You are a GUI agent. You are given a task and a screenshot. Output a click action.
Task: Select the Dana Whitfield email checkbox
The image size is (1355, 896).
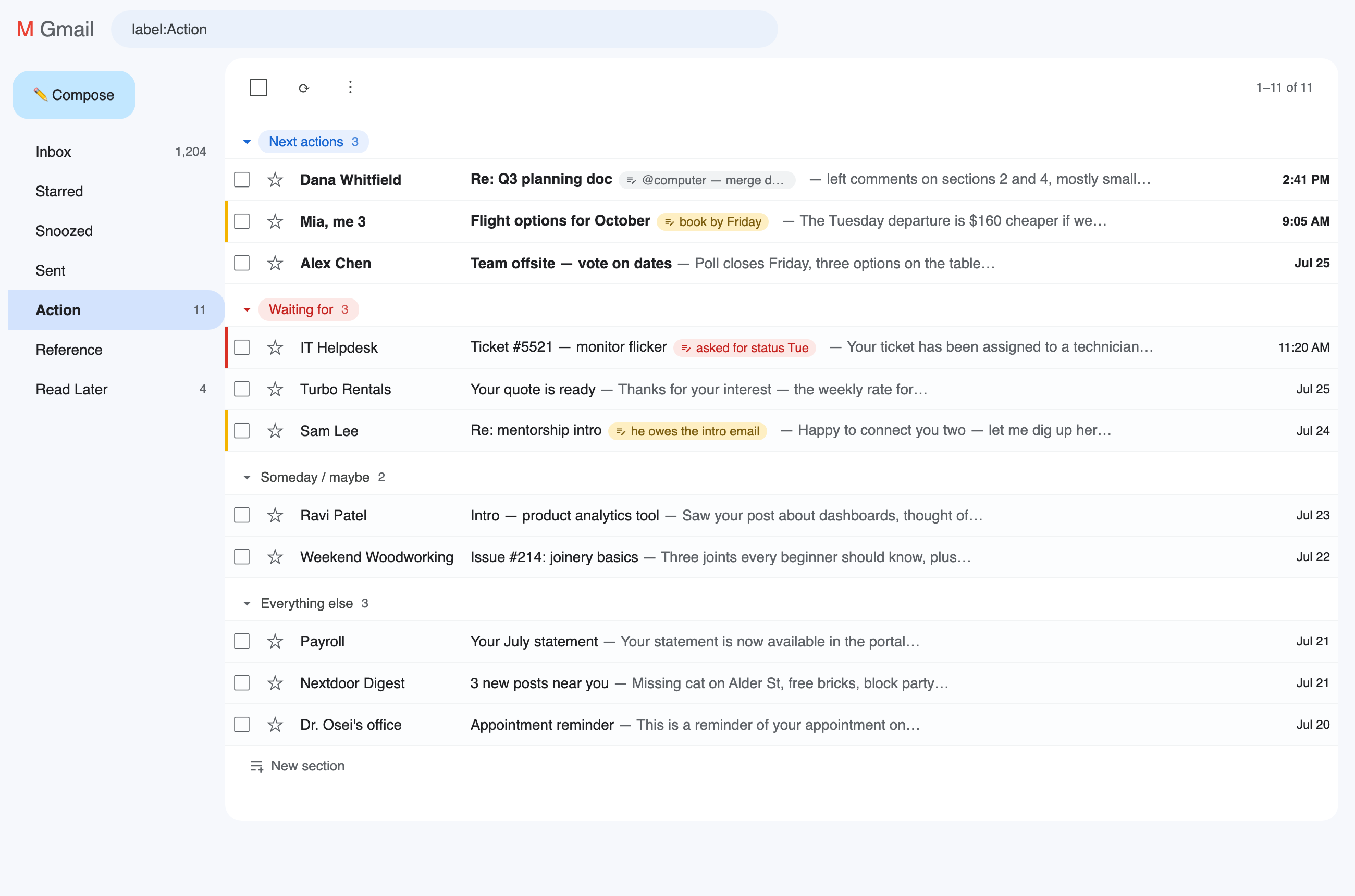coord(242,179)
